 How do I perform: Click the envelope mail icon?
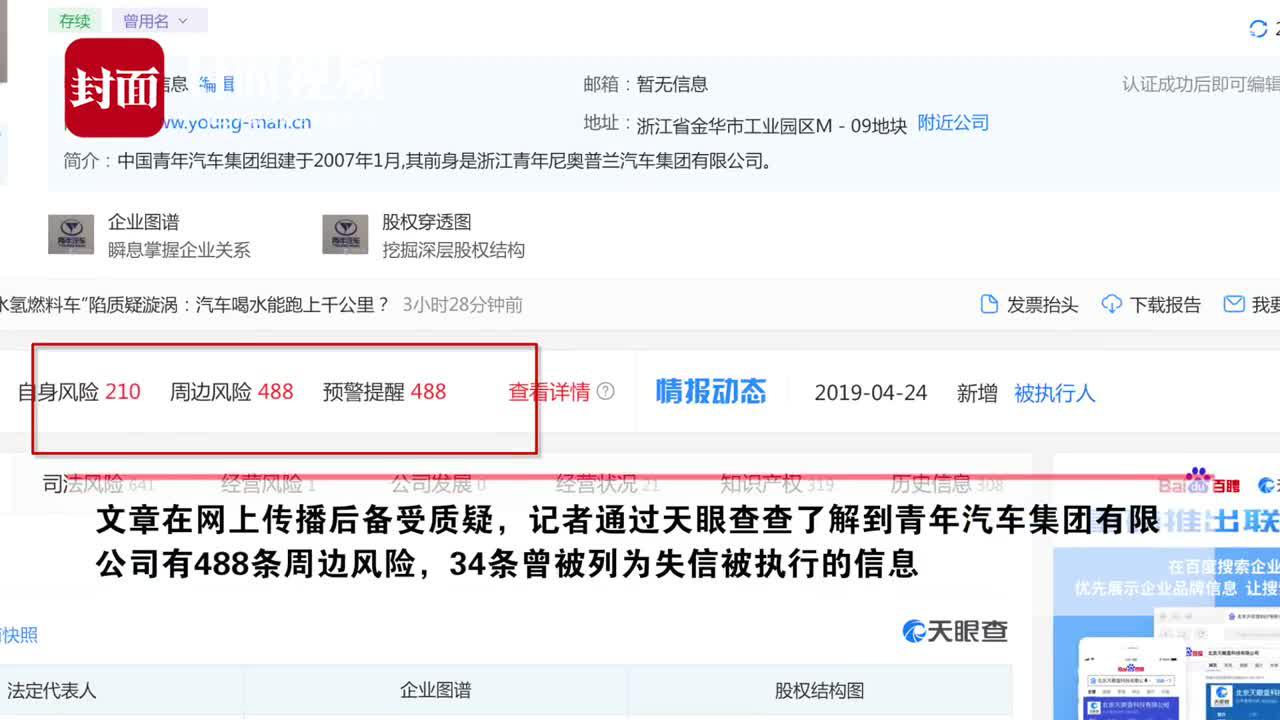tap(1234, 304)
